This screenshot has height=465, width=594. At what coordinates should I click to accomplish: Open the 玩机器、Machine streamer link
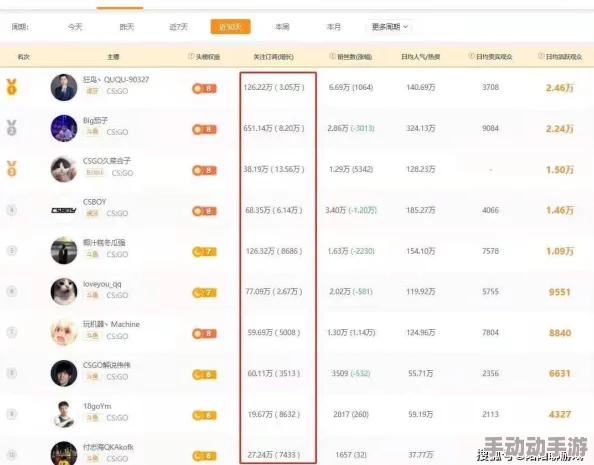point(111,324)
